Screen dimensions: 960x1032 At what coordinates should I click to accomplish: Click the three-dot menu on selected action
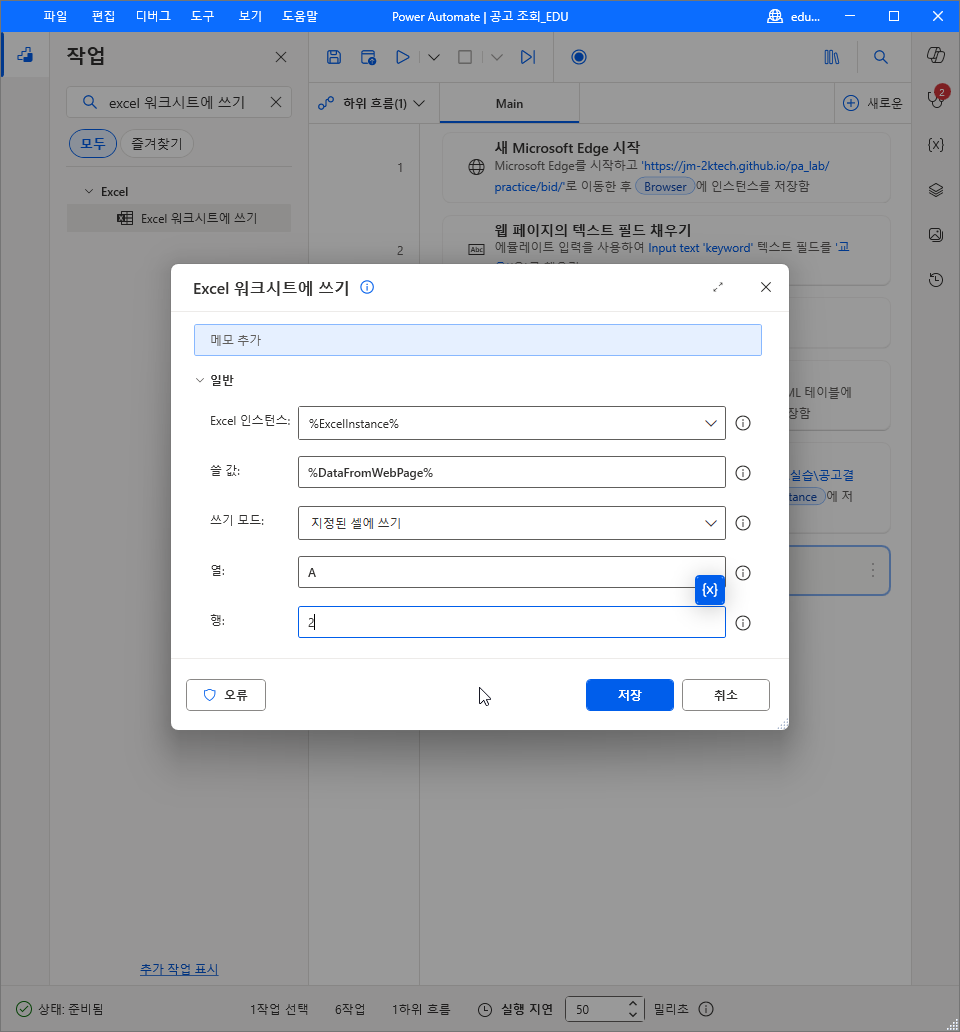tap(873, 570)
